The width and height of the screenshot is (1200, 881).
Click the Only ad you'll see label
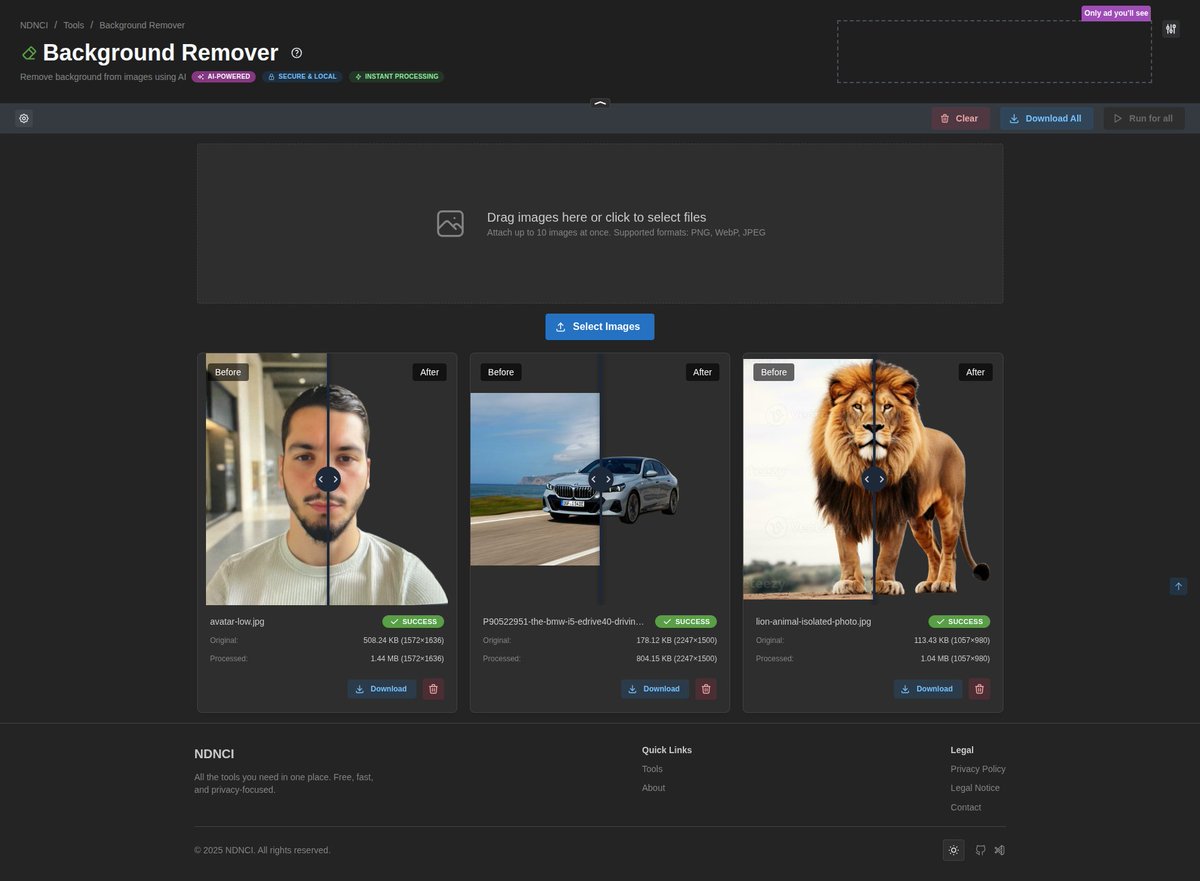tap(1116, 13)
